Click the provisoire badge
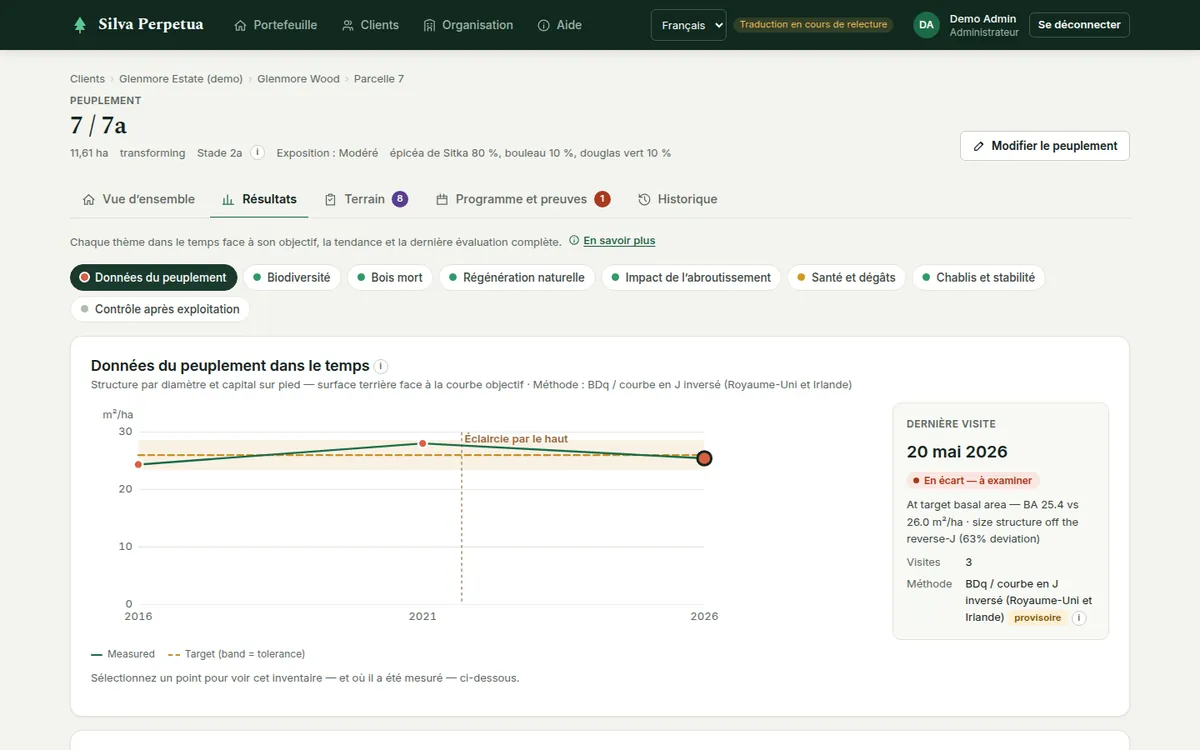Image resolution: width=1200 pixels, height=750 pixels. tap(1037, 618)
